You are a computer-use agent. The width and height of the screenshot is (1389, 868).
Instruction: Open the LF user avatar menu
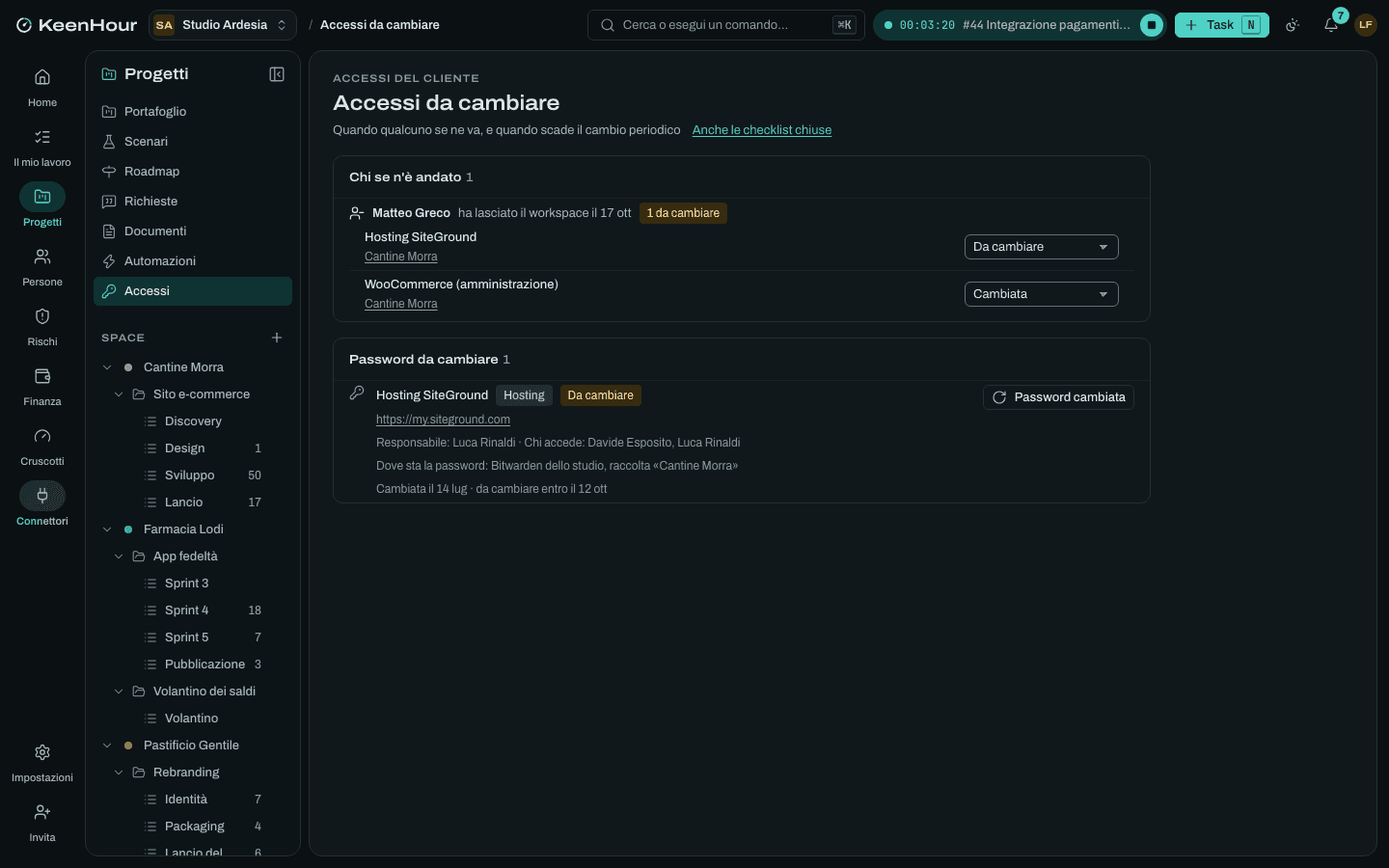coord(1366,25)
